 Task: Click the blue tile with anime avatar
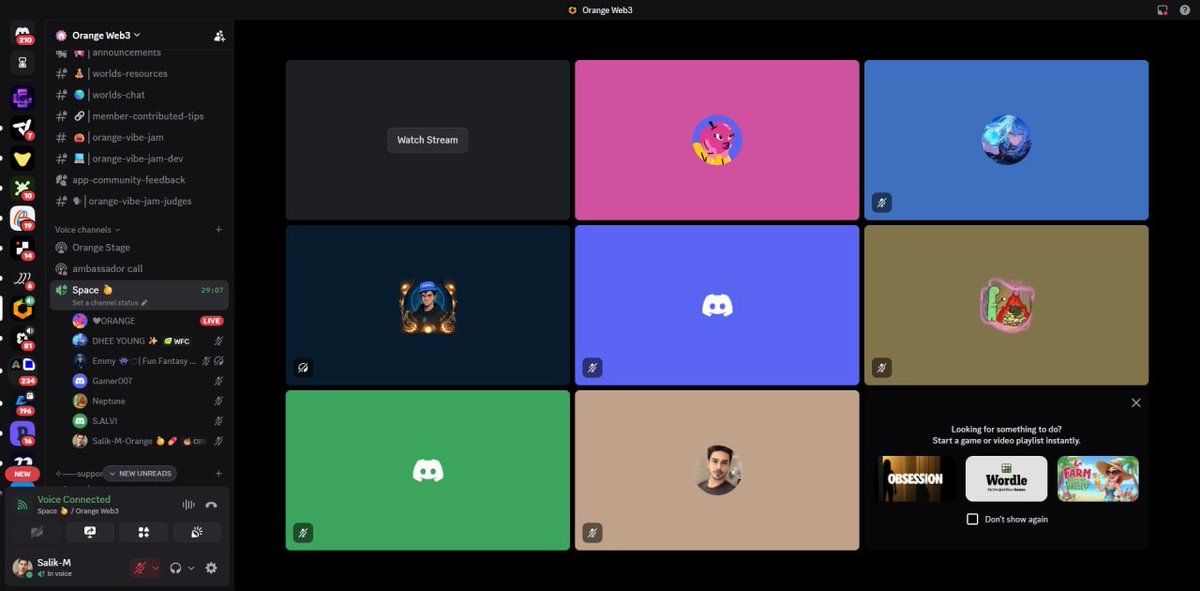point(1006,140)
